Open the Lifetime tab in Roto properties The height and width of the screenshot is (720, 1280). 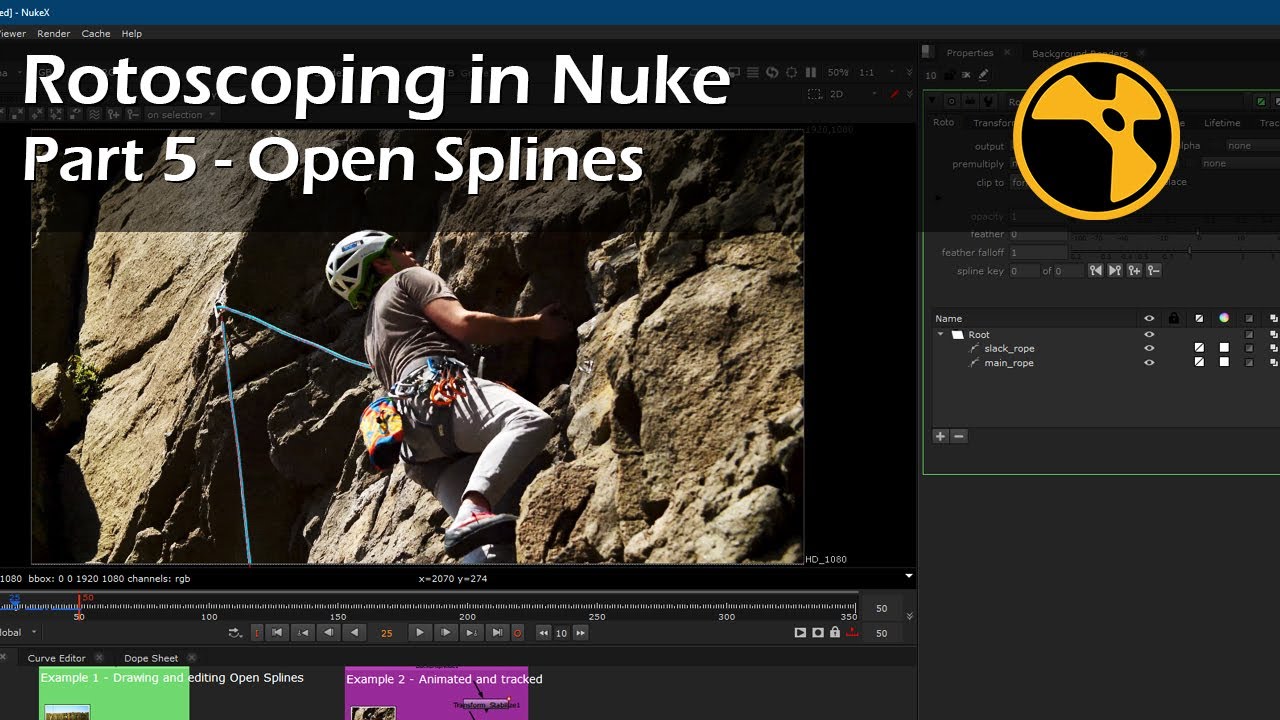(x=1222, y=123)
